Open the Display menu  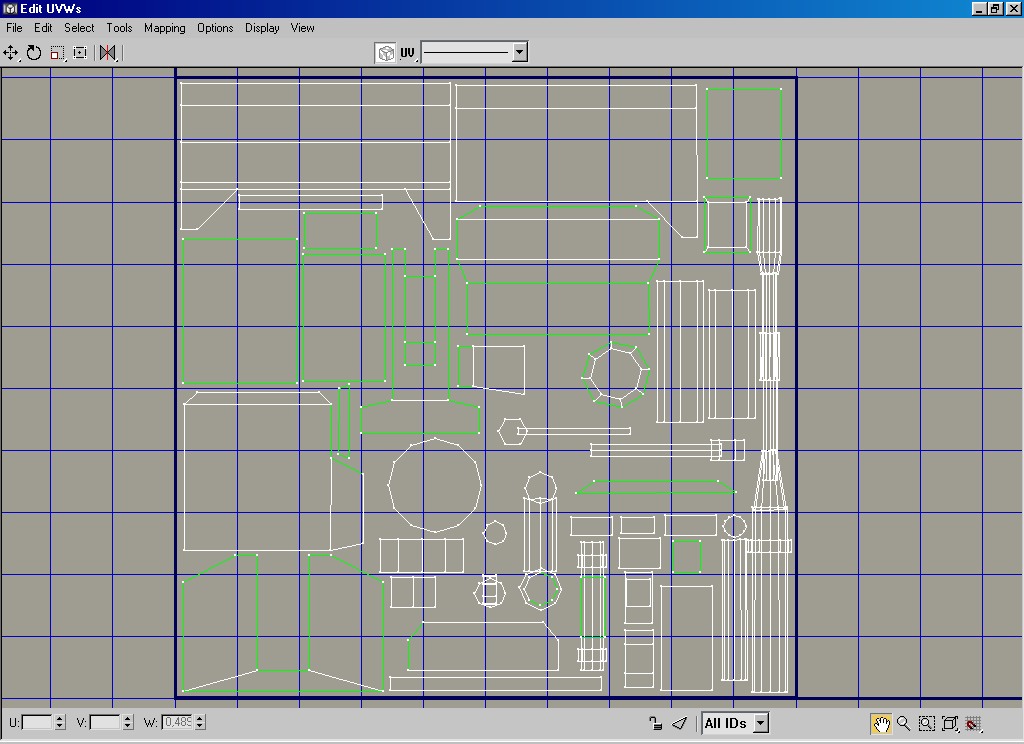[x=262, y=28]
